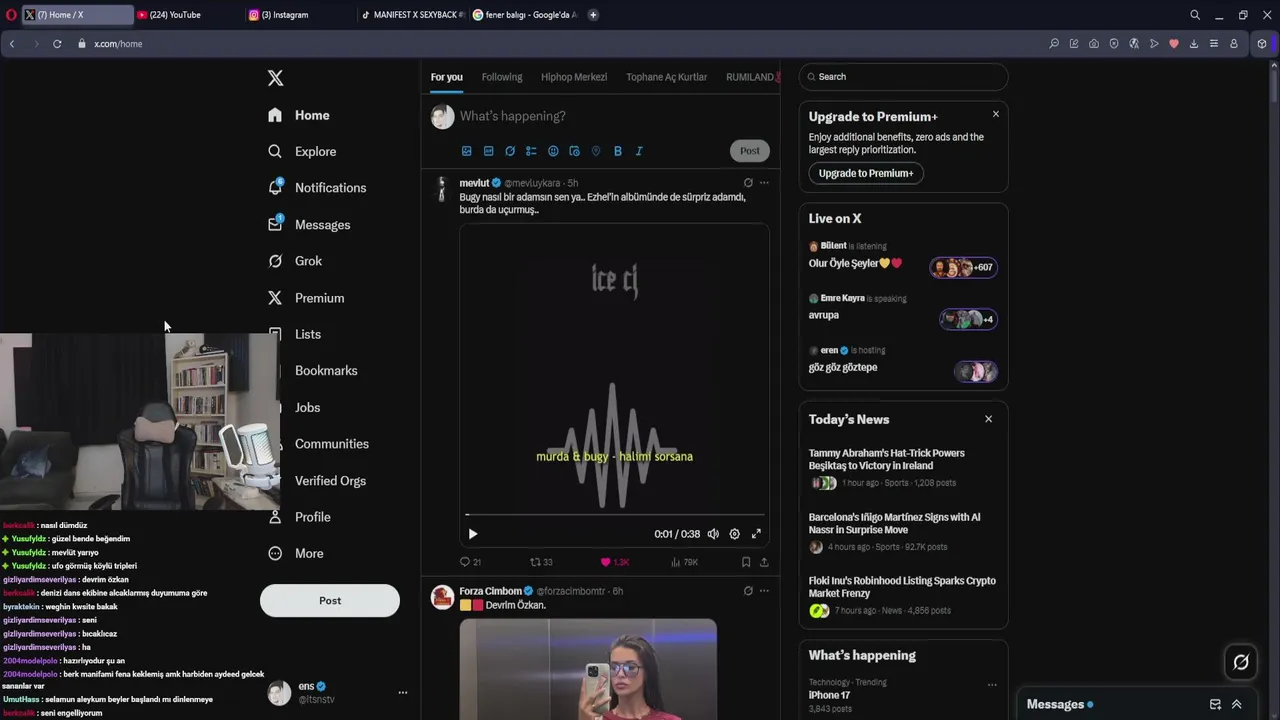The image size is (1280, 720).
Task: Switch to the Tophane Aç Kurtlar tab
Action: 666,77
